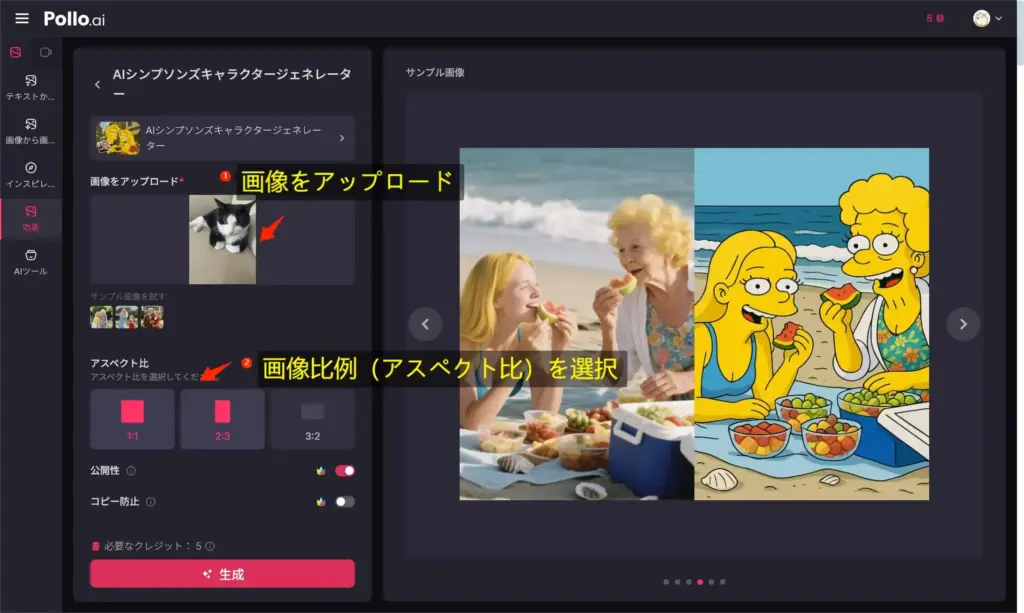Click the 生成 button
Viewport: 1024px width, 613px height.
tap(222, 574)
